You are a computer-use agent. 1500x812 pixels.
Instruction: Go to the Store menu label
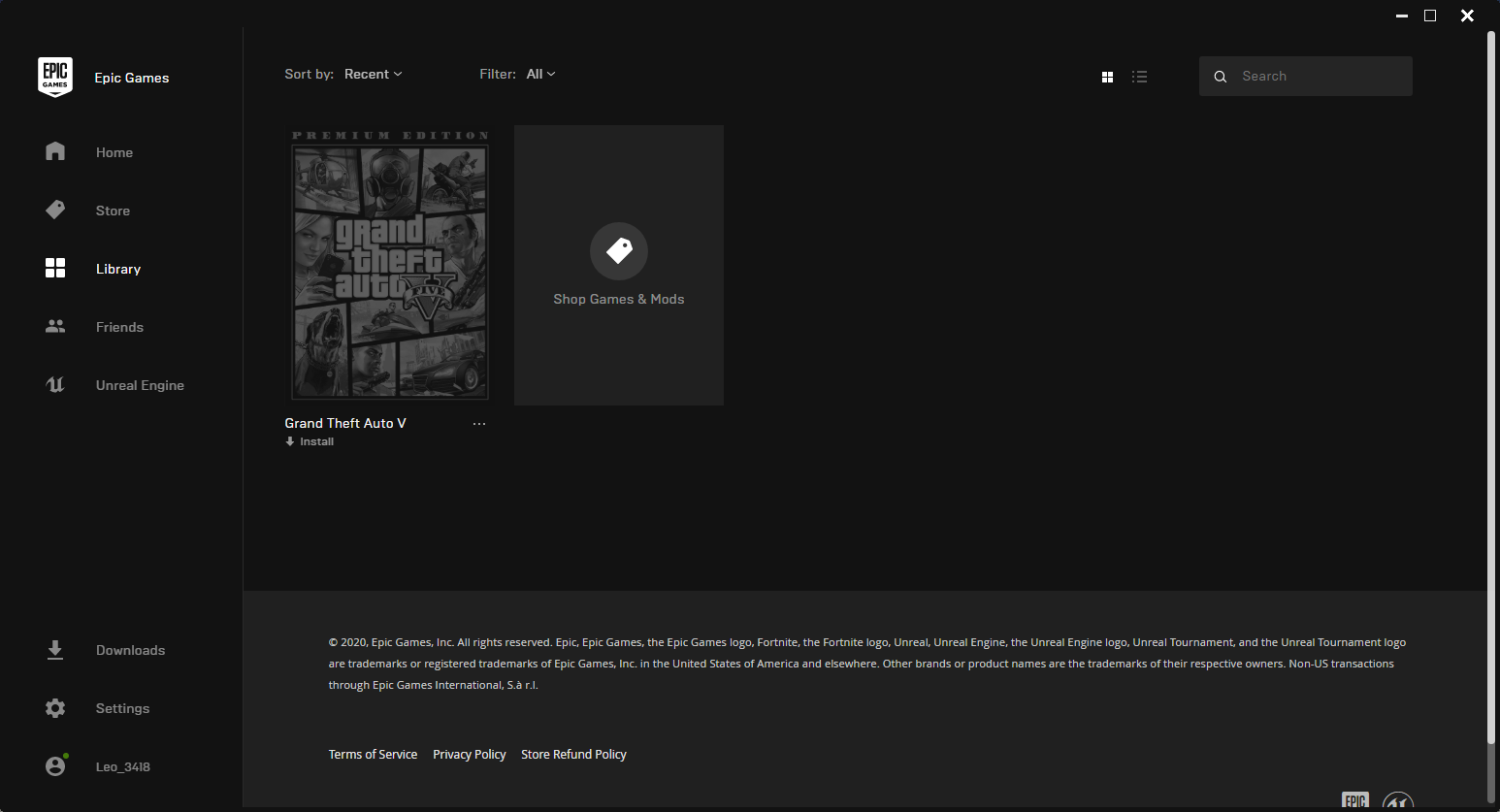coord(113,211)
